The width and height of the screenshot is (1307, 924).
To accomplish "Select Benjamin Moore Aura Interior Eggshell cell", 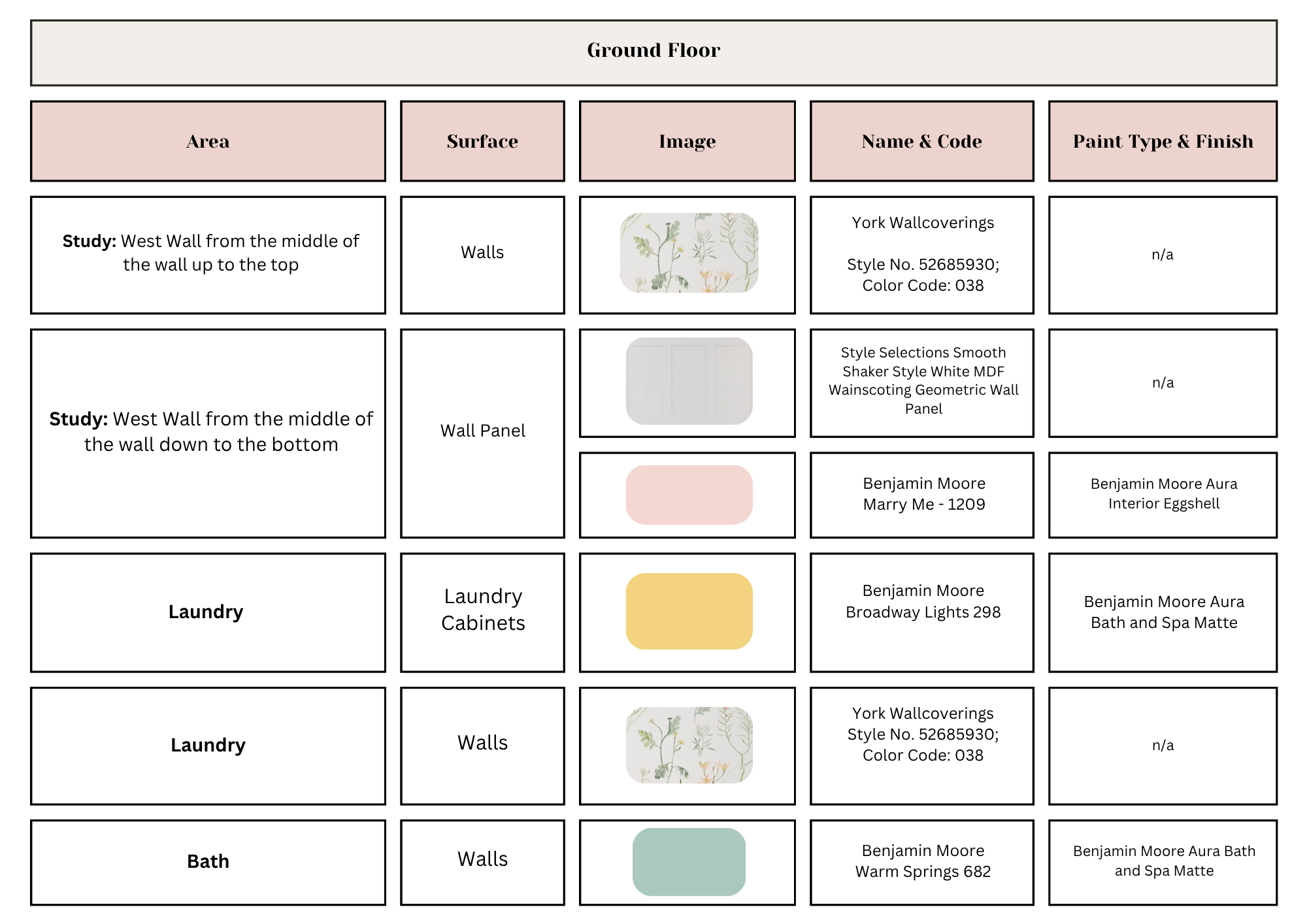I will click(x=1163, y=495).
